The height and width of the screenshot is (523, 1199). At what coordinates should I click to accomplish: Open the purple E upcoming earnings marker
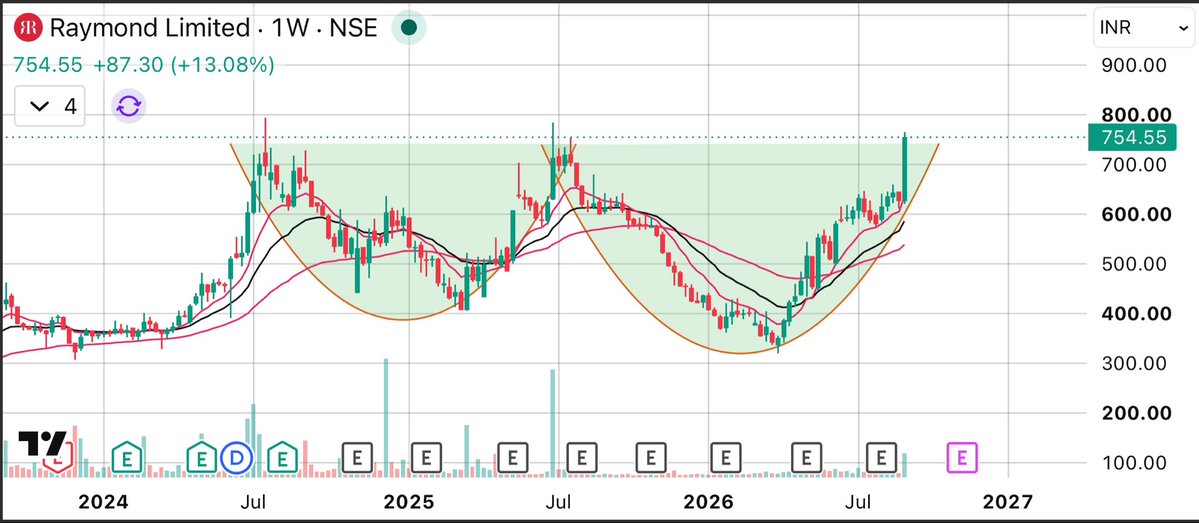(962, 458)
